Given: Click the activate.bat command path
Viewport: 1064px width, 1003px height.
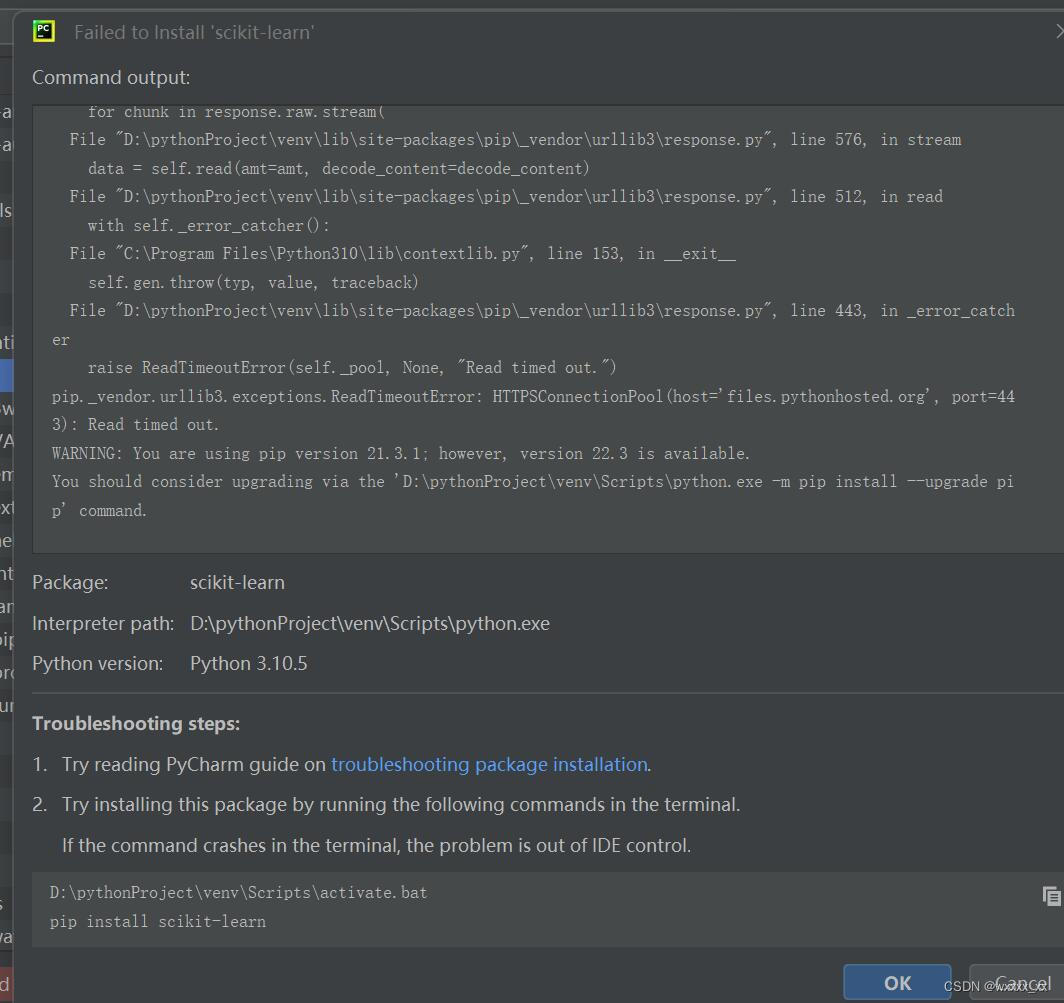Looking at the screenshot, I should (x=238, y=892).
